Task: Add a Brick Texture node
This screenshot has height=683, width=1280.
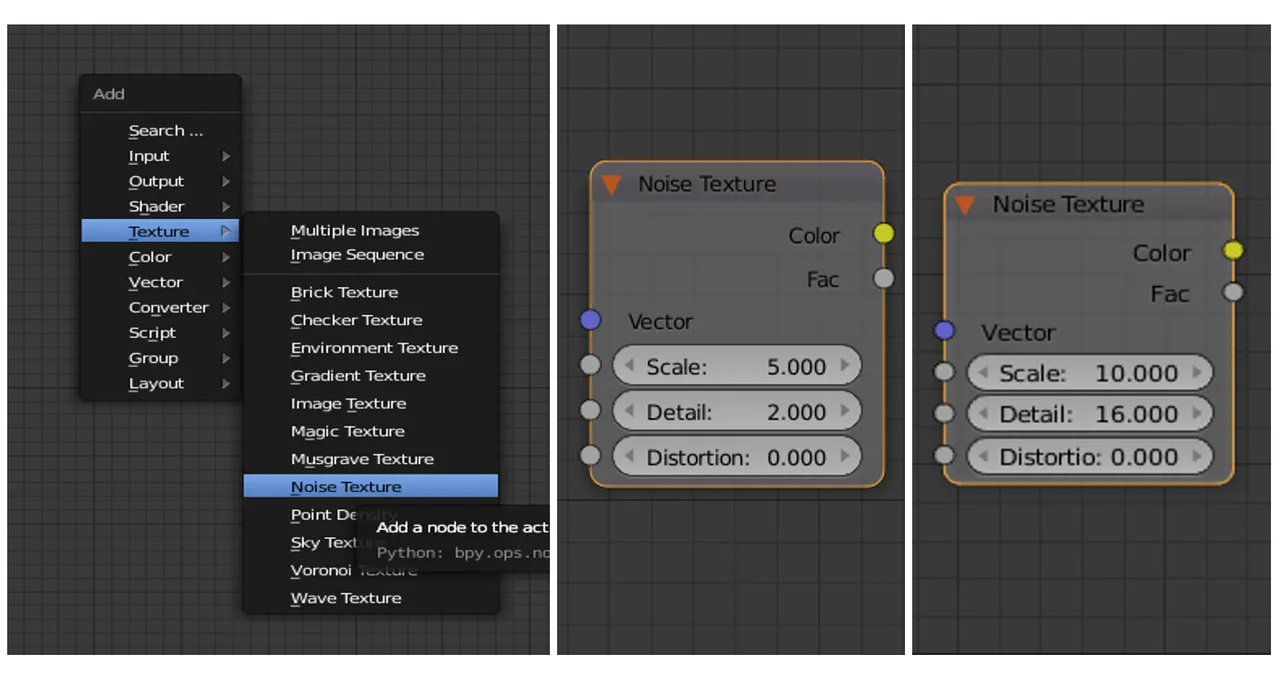Action: click(x=370, y=292)
